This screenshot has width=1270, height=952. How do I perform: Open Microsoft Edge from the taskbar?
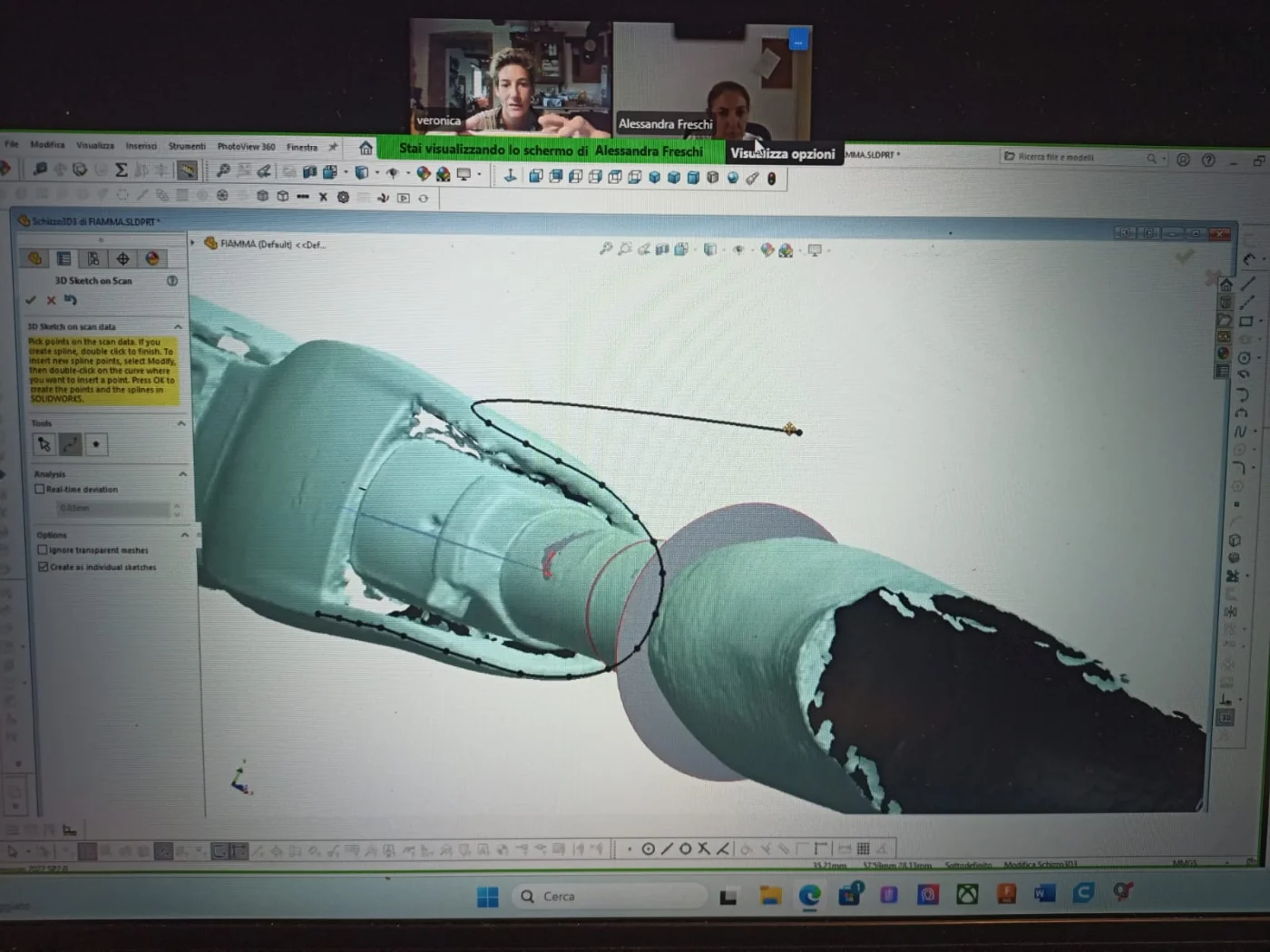[809, 896]
